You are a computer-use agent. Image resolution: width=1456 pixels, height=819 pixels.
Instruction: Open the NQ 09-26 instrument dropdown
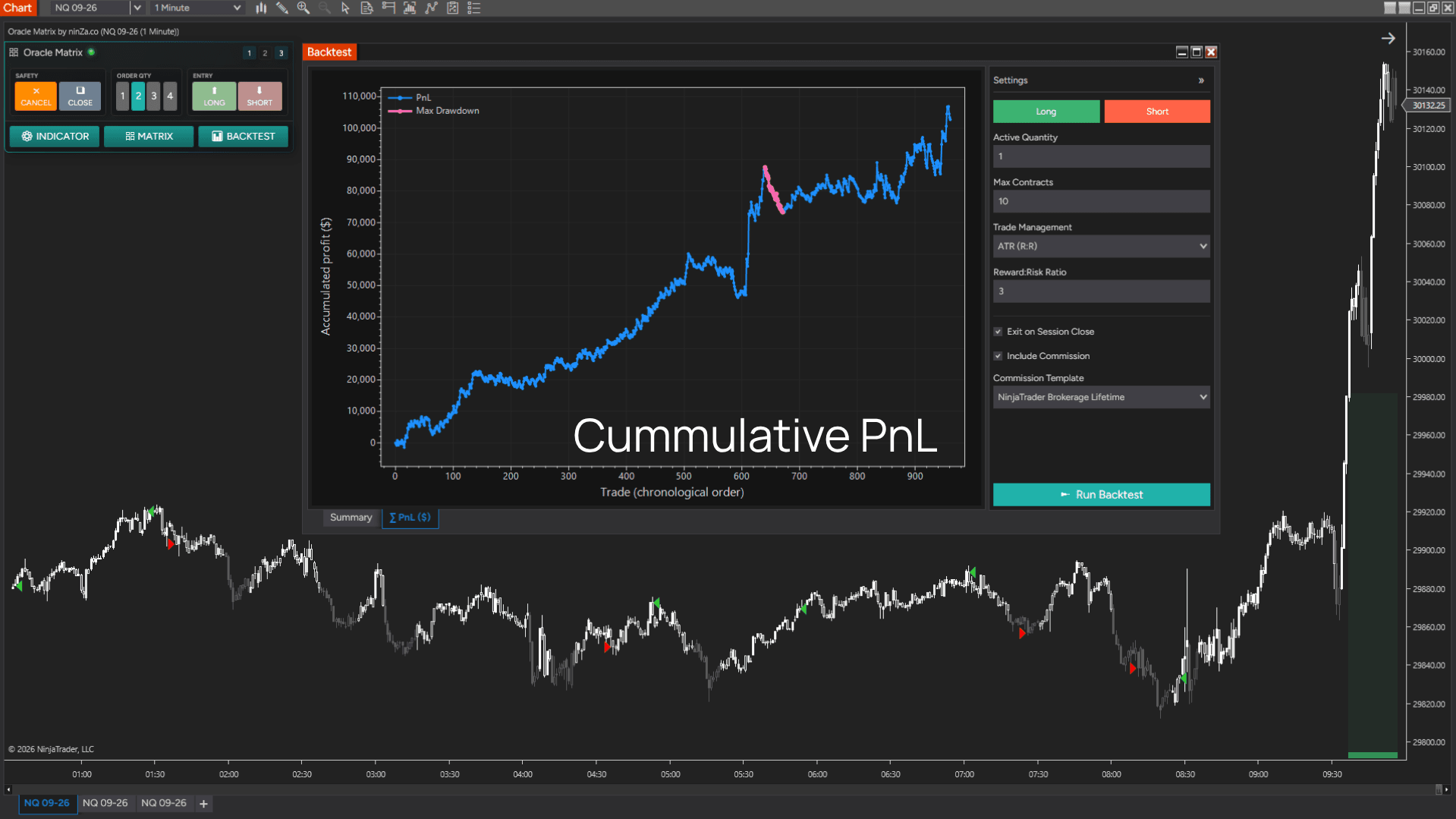pos(137,8)
